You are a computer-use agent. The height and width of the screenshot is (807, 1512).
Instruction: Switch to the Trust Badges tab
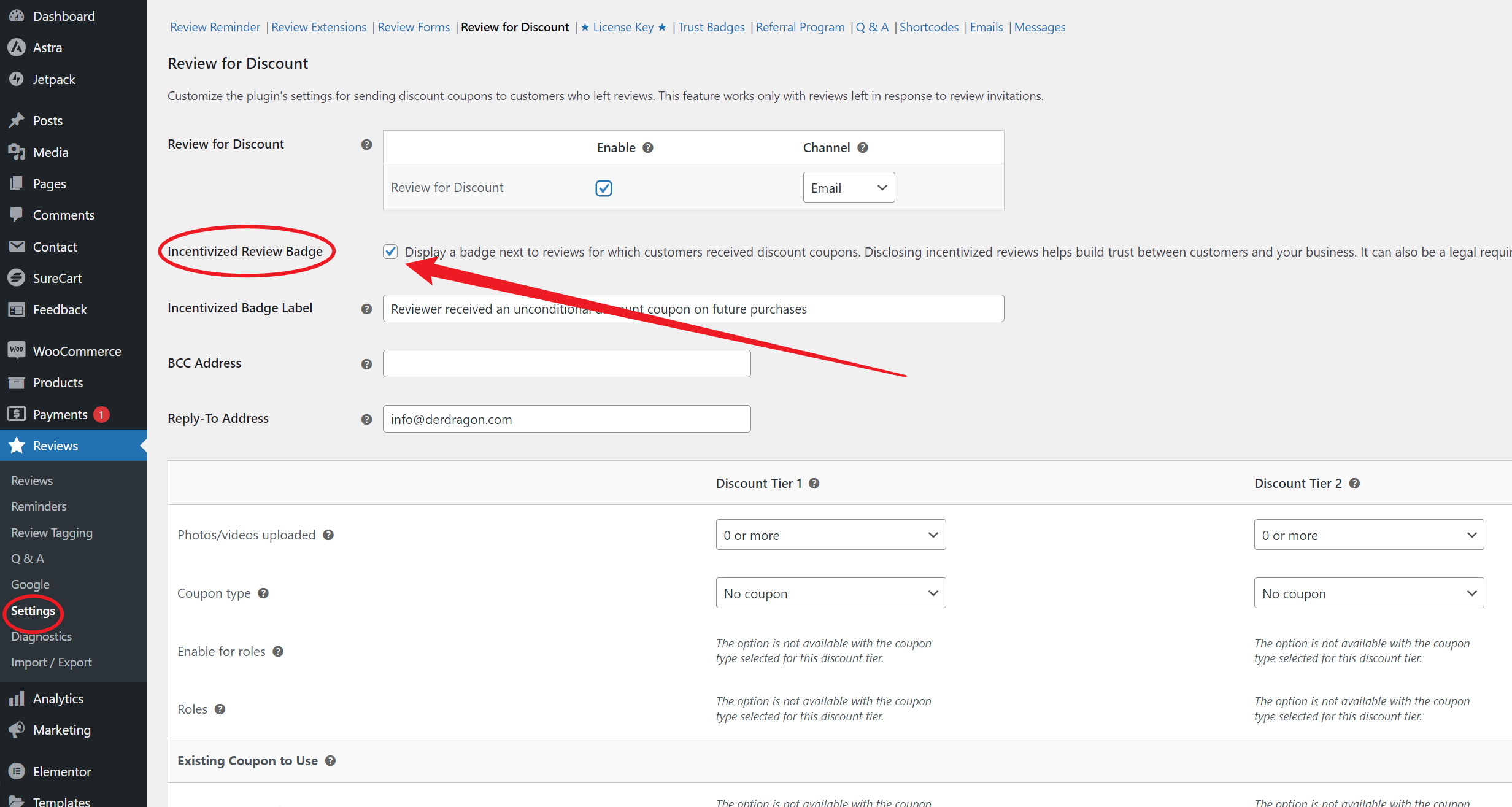pyautogui.click(x=711, y=27)
